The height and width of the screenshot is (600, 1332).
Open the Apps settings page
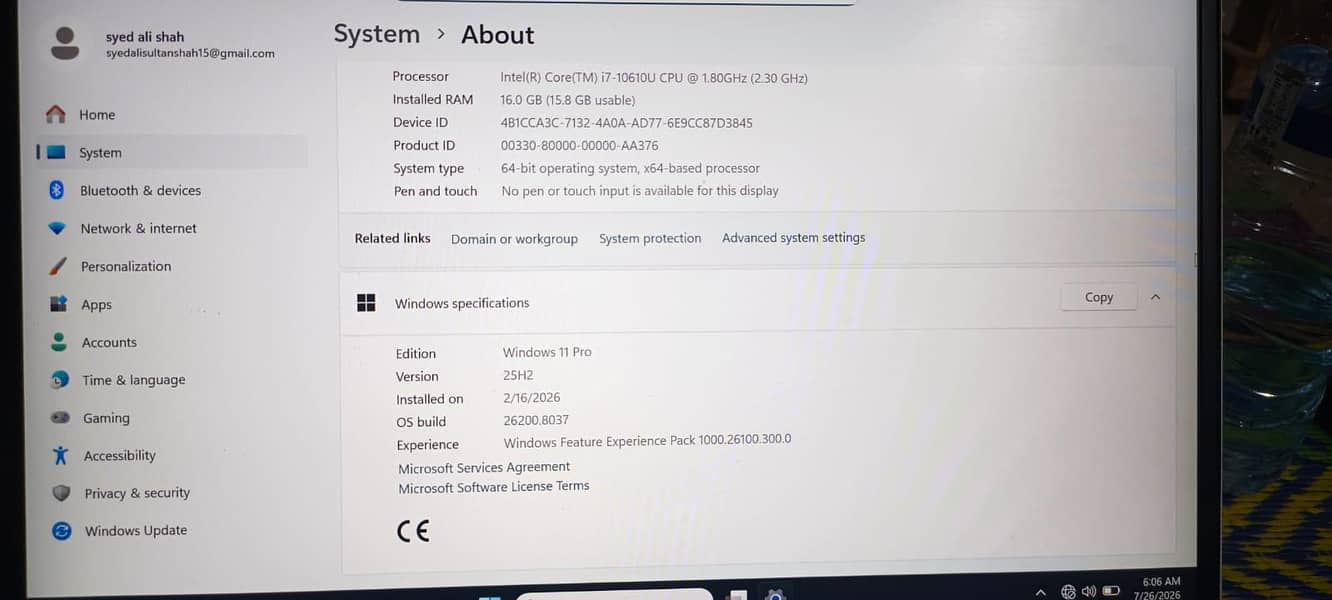click(96, 305)
